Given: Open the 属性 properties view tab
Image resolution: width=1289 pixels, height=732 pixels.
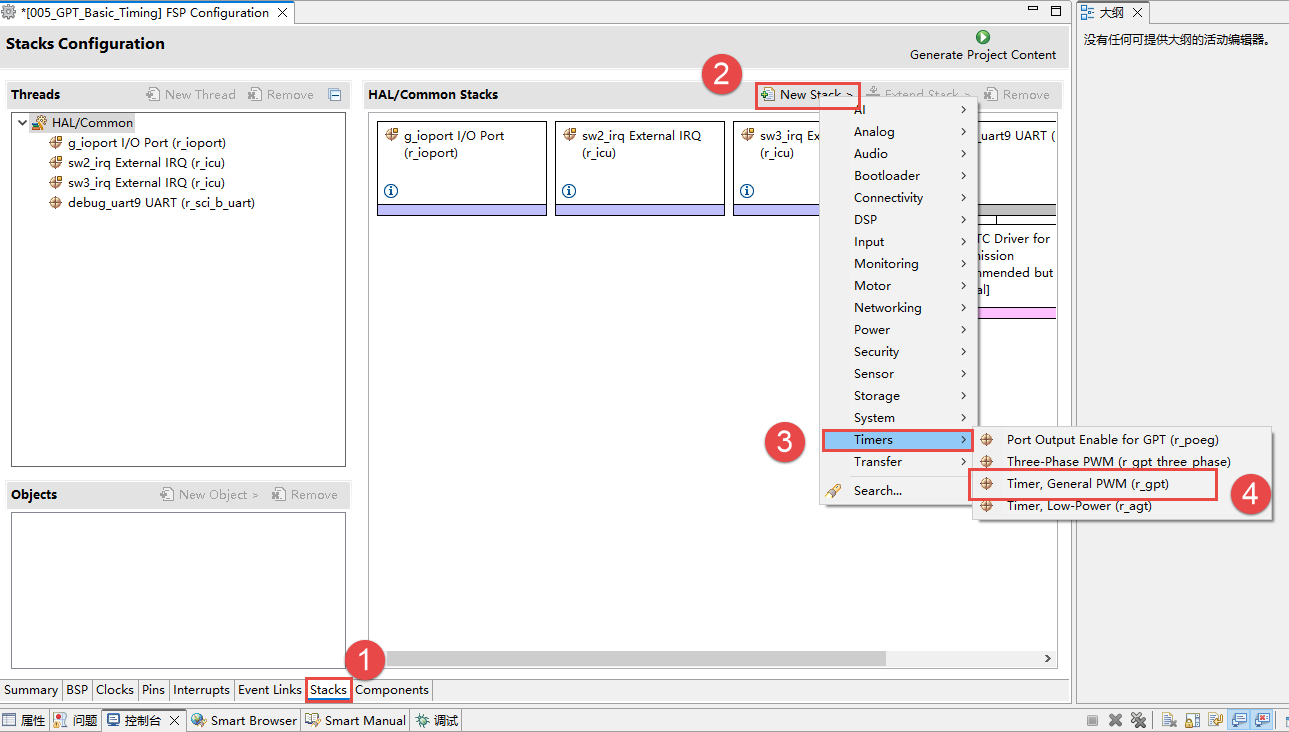Looking at the screenshot, I should [x=24, y=720].
